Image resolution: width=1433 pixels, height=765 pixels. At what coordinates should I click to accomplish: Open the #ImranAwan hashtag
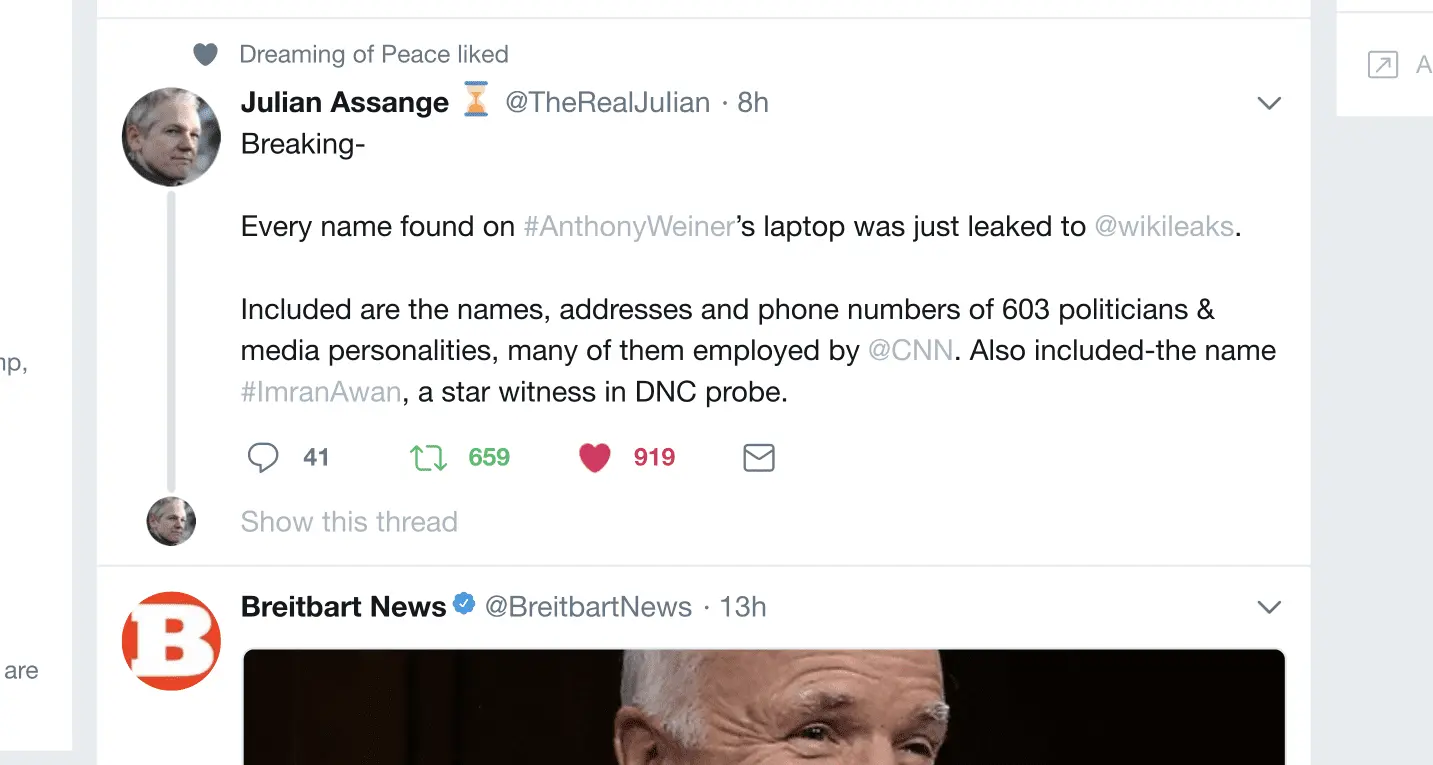pos(321,392)
